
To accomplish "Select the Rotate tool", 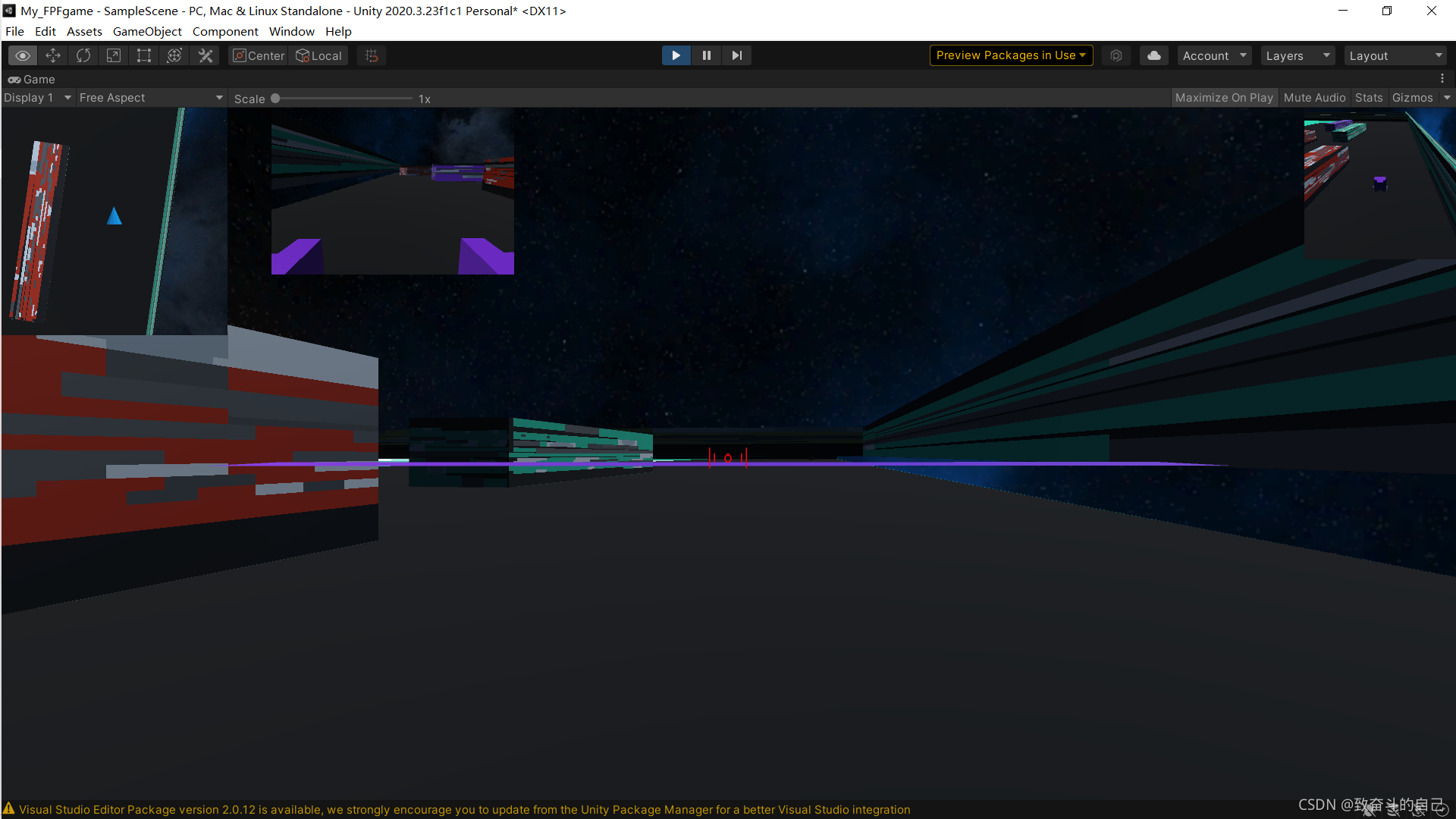I will [83, 55].
